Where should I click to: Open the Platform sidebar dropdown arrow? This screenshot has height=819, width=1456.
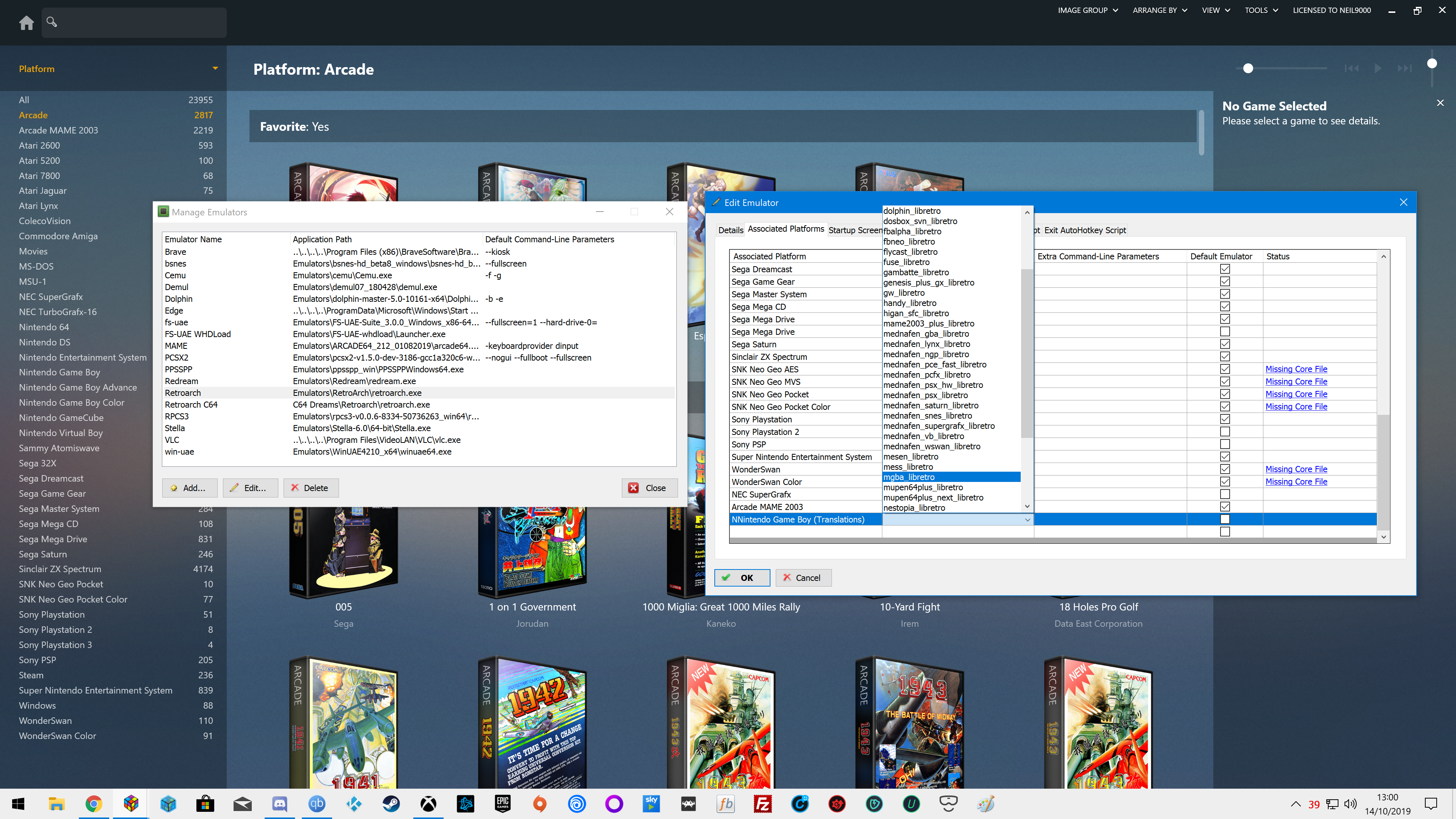215,68
